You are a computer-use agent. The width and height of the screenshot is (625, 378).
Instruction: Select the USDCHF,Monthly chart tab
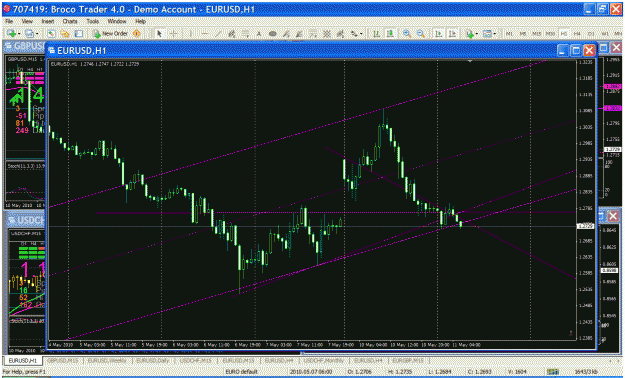tap(323, 360)
